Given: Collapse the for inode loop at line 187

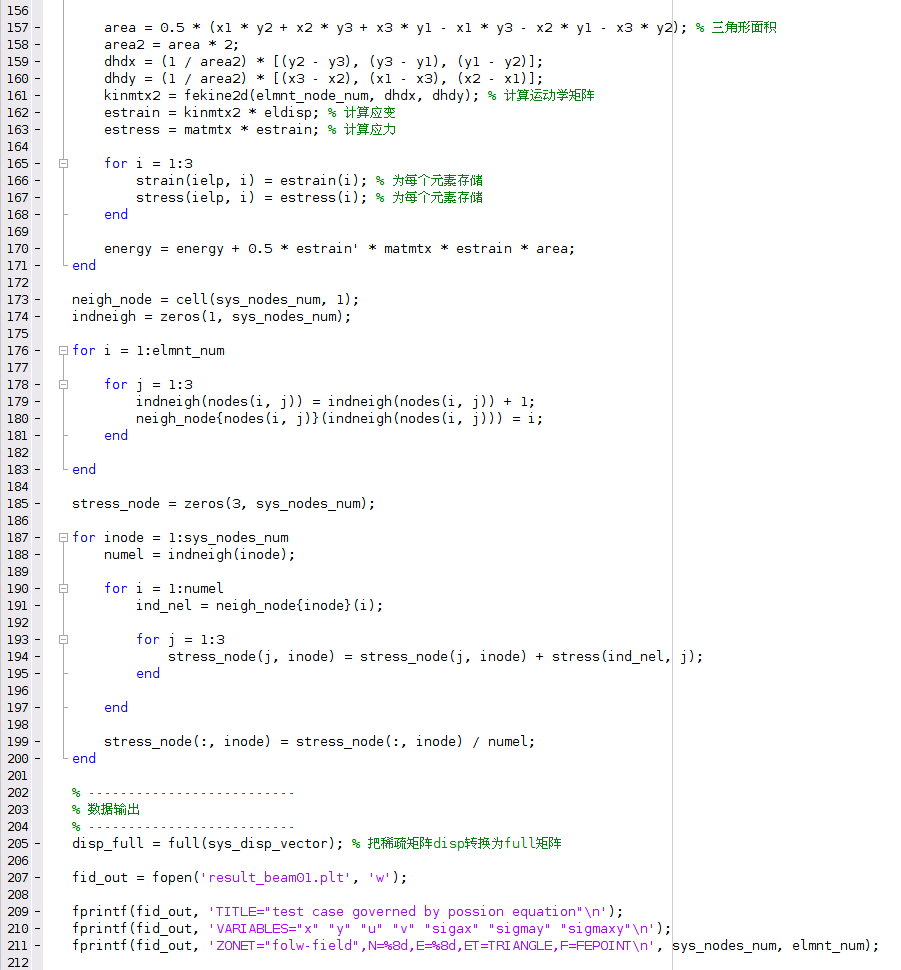Looking at the screenshot, I should coord(63,537).
